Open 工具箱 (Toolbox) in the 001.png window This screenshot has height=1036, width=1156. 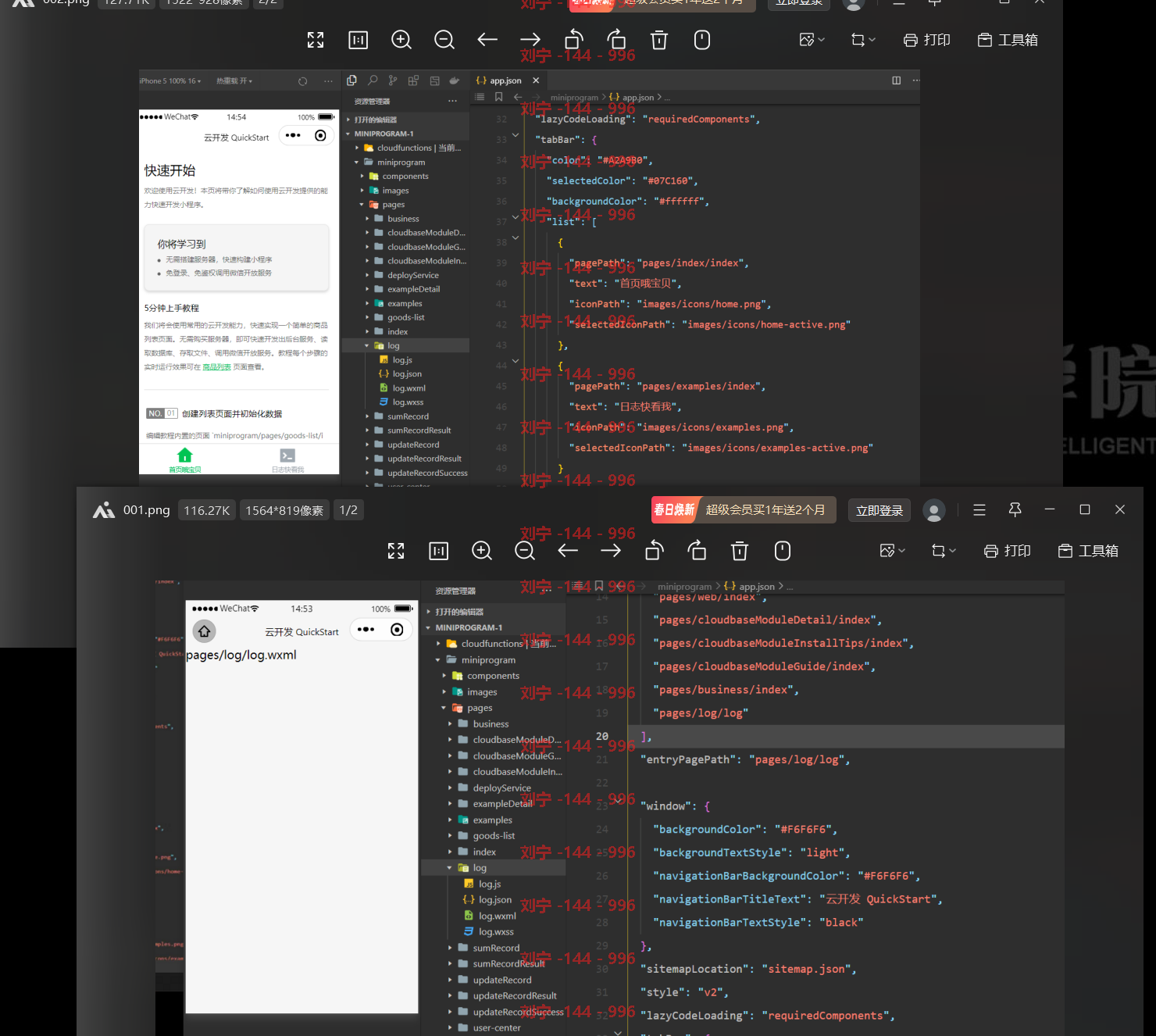coord(1088,551)
